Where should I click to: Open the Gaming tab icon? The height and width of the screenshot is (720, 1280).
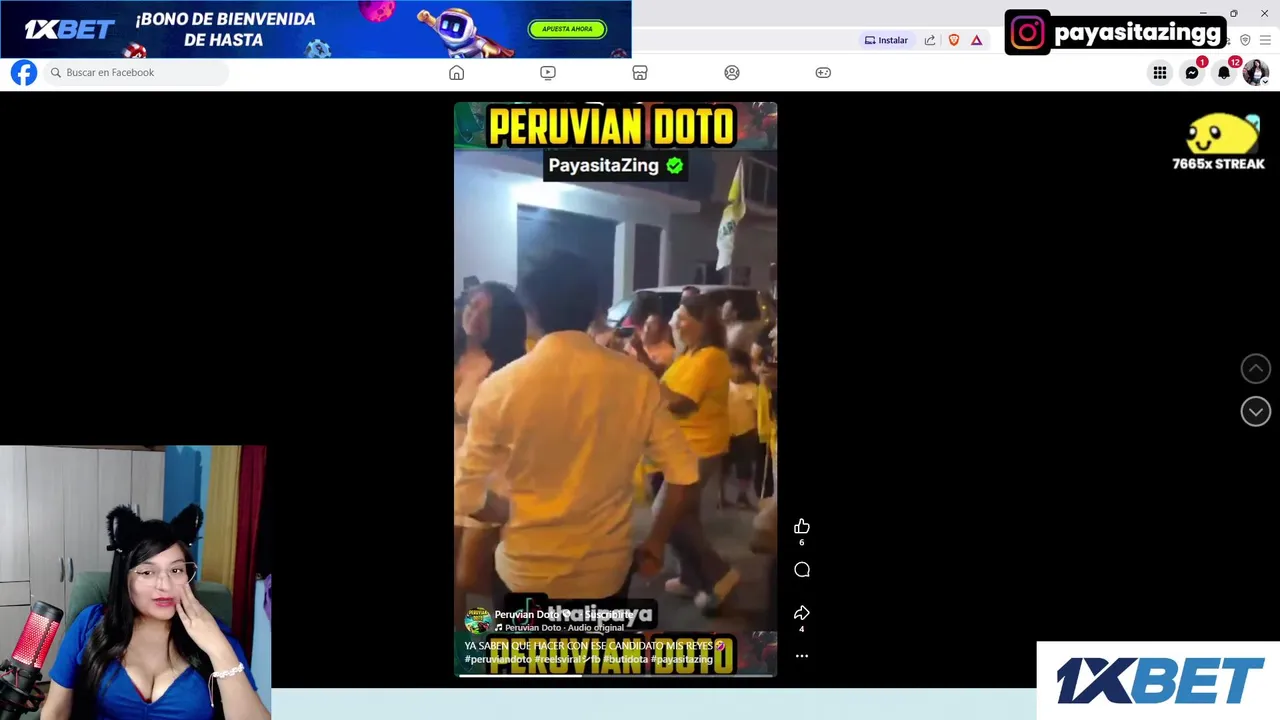click(823, 73)
